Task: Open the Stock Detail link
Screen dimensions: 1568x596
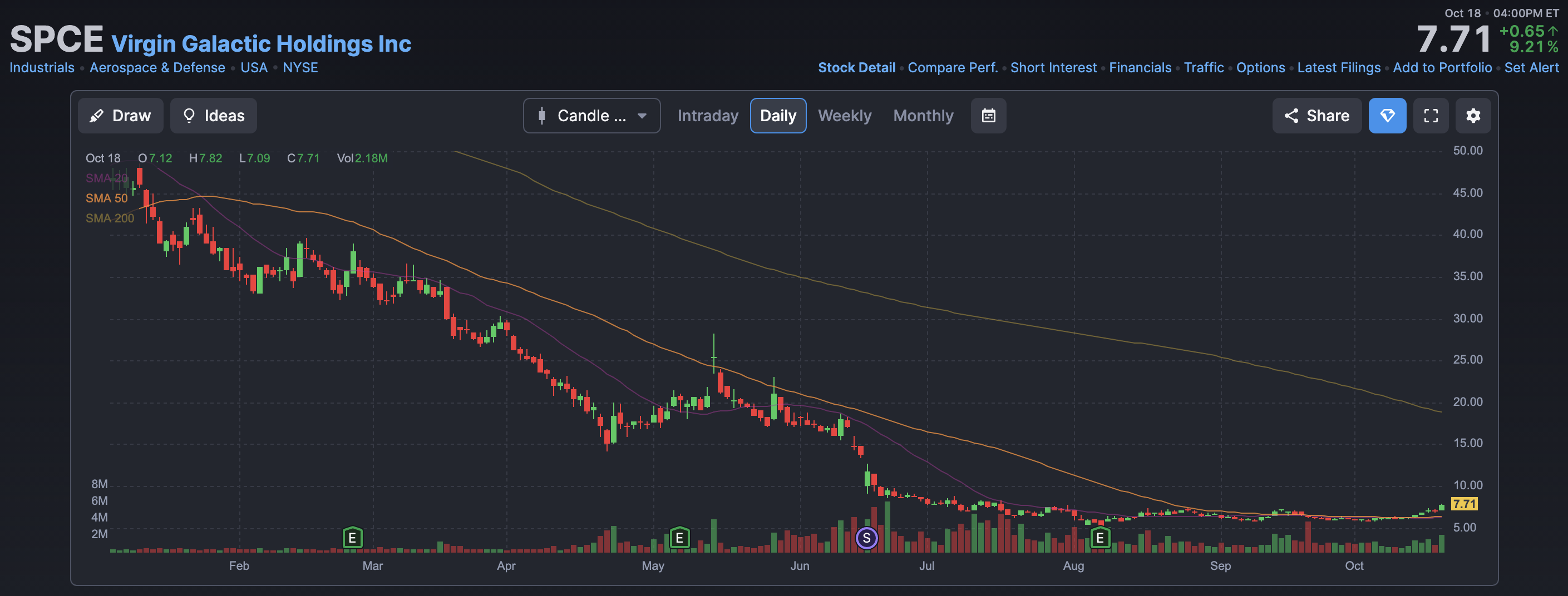Action: tap(856, 67)
